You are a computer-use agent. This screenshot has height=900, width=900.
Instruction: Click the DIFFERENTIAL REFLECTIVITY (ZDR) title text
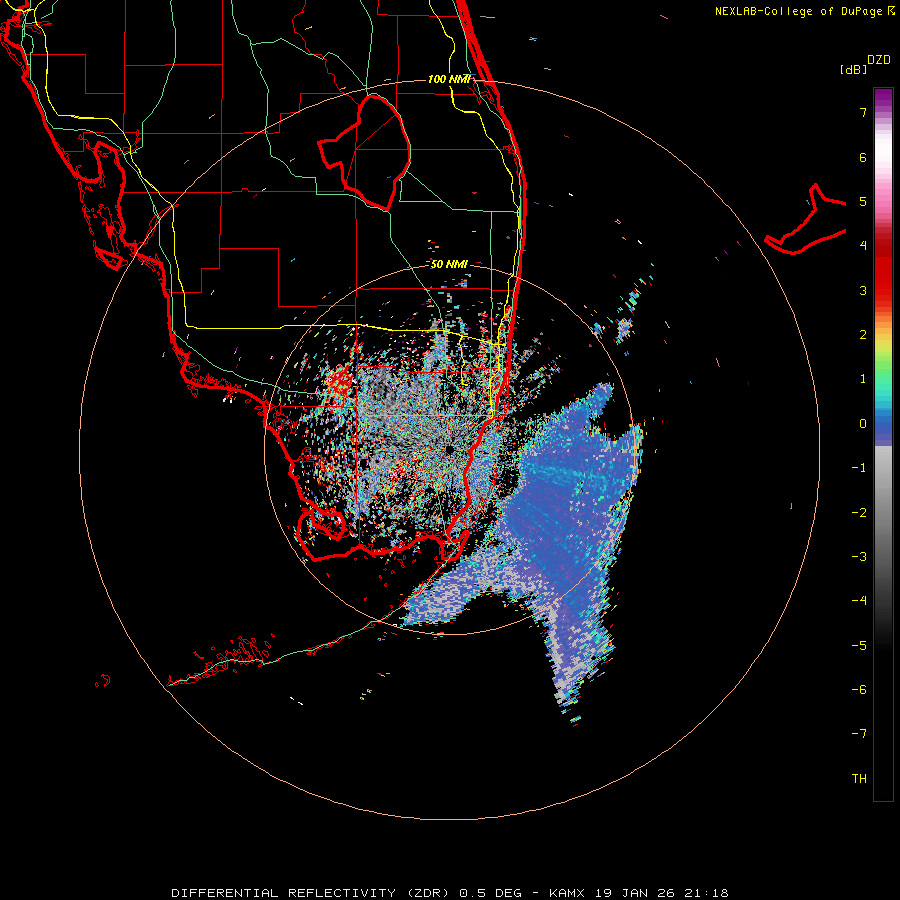pos(310,893)
